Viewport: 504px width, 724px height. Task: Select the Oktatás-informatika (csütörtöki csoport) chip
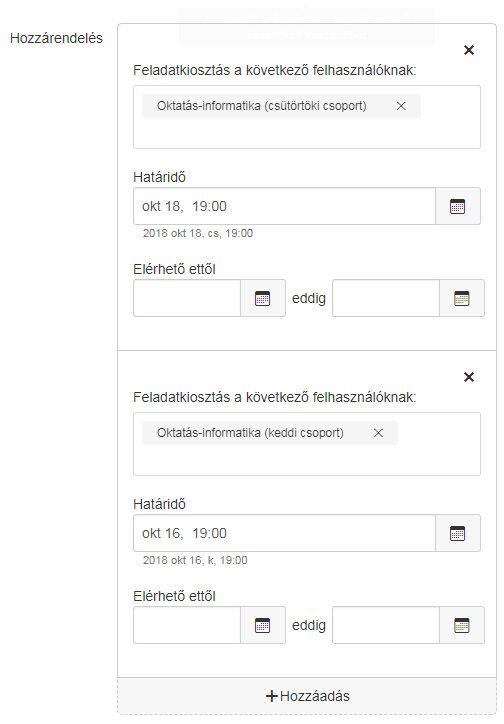[x=262, y=106]
